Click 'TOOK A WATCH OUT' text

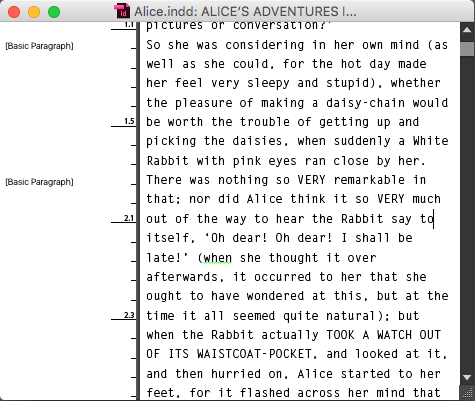coord(383,335)
